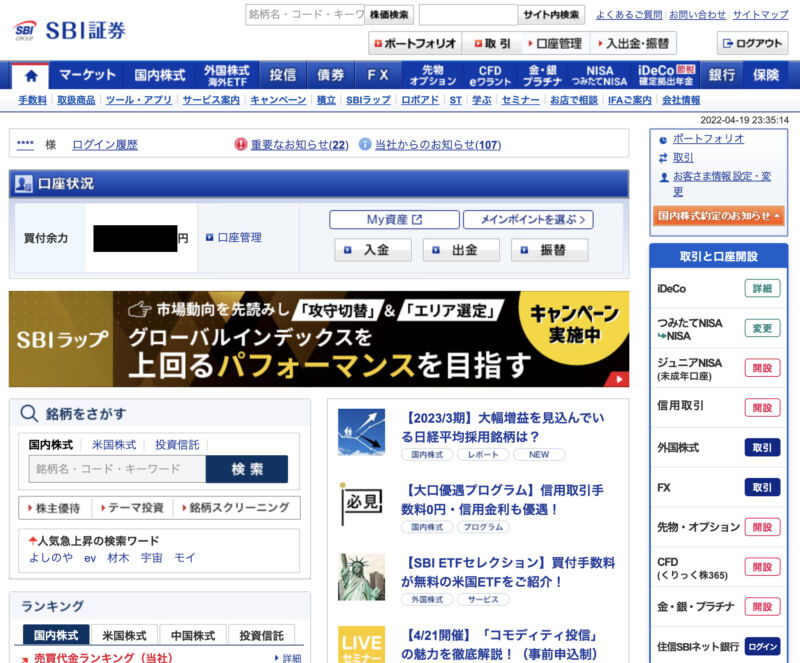
Task: Click the ログアウト button
Action: click(753, 43)
